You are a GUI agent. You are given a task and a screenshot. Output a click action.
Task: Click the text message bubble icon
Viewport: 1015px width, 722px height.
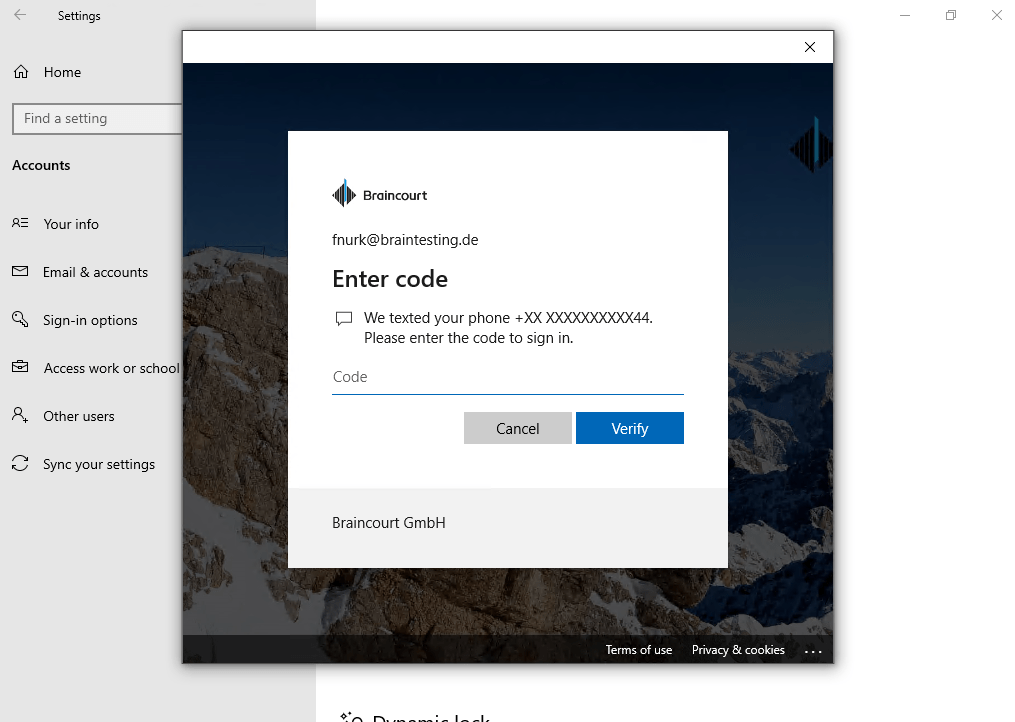point(344,319)
